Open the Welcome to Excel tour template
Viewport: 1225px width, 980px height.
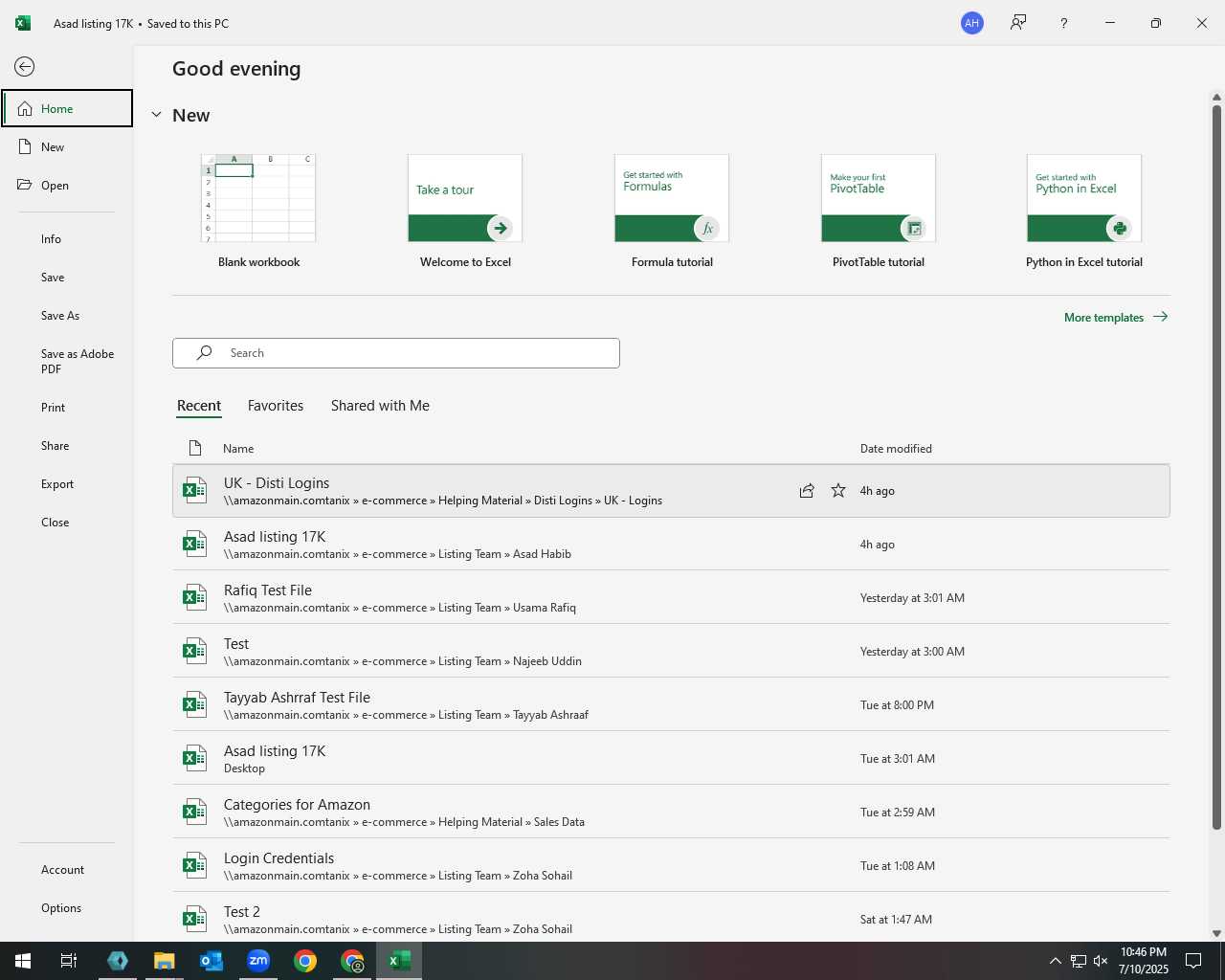[x=465, y=212]
